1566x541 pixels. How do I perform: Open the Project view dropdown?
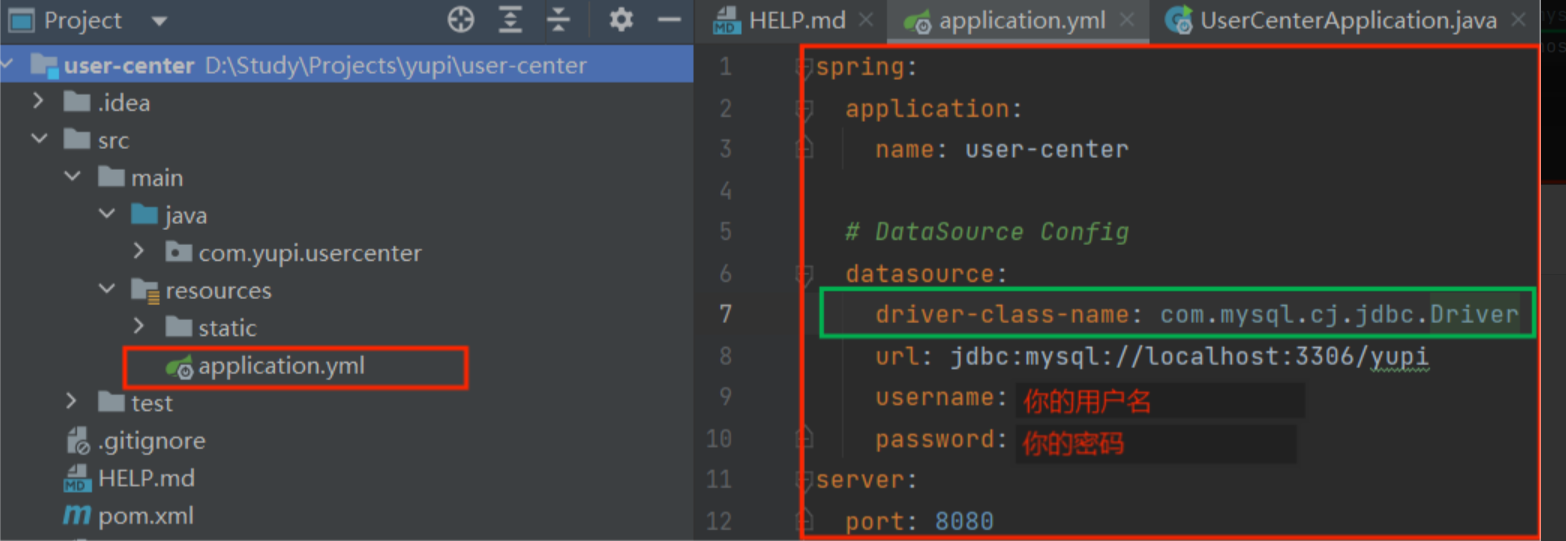159,21
